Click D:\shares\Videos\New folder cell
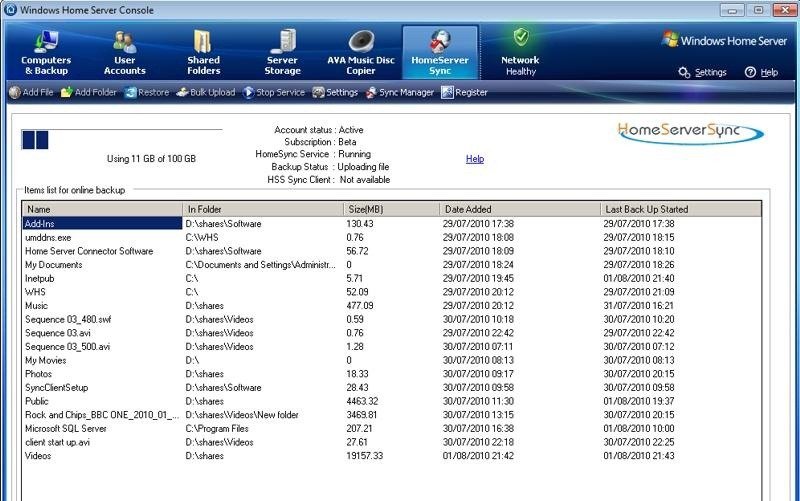Image resolution: width=800 pixels, height=501 pixels. tap(242, 415)
